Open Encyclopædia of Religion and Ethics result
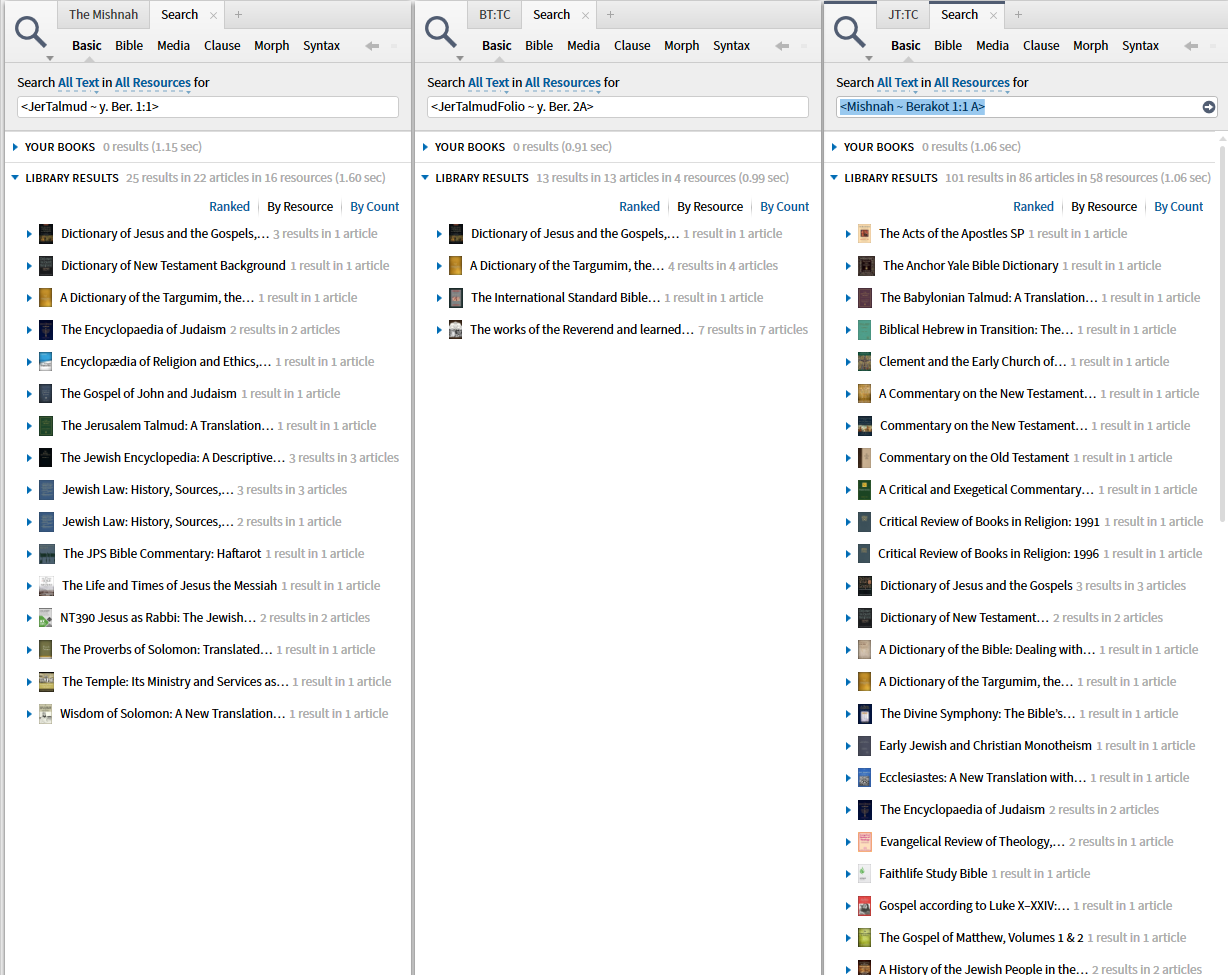The height and width of the screenshot is (975, 1228). click(x=165, y=362)
